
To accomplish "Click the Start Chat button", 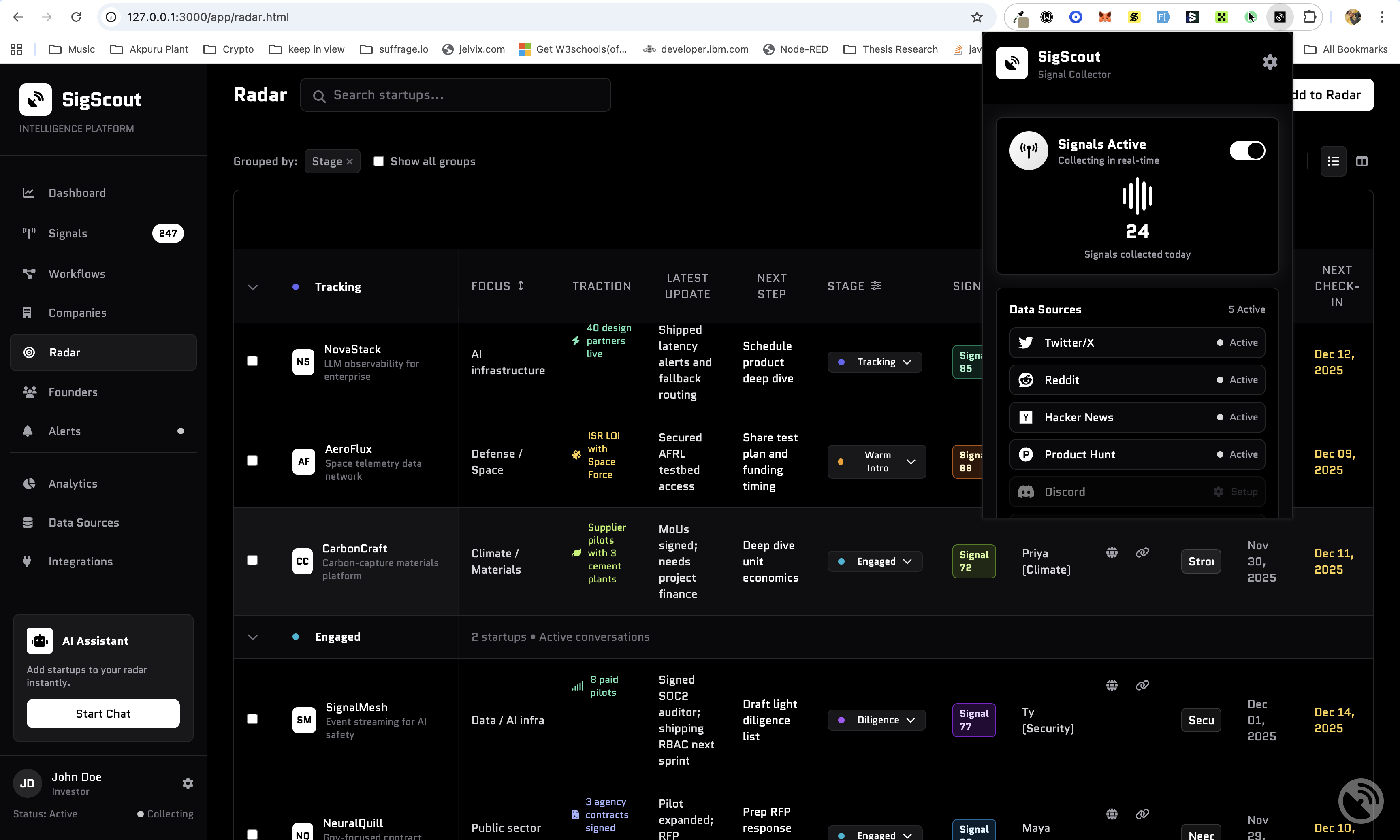I will pyautogui.click(x=103, y=714).
